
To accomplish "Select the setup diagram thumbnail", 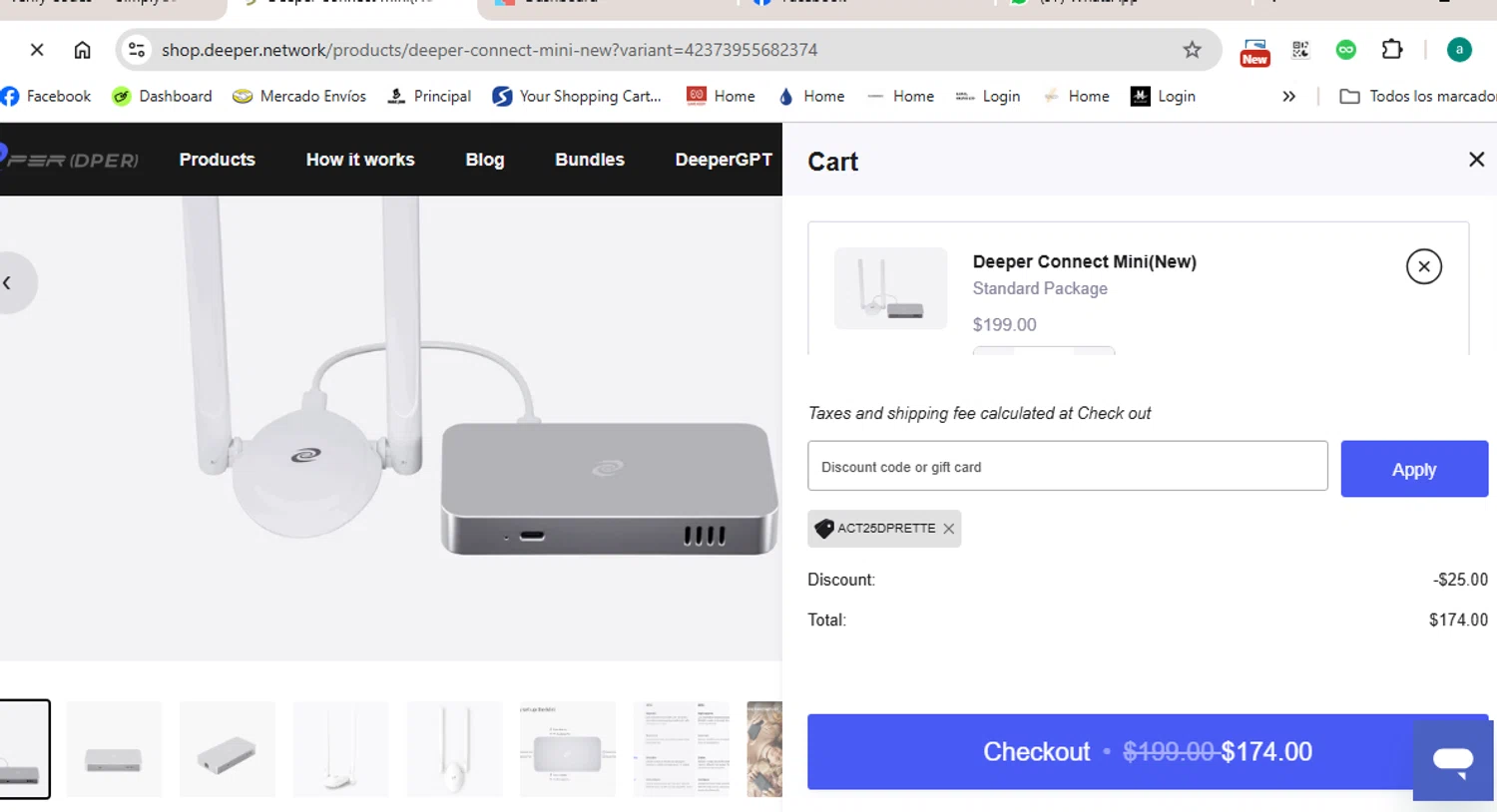I will [568, 749].
